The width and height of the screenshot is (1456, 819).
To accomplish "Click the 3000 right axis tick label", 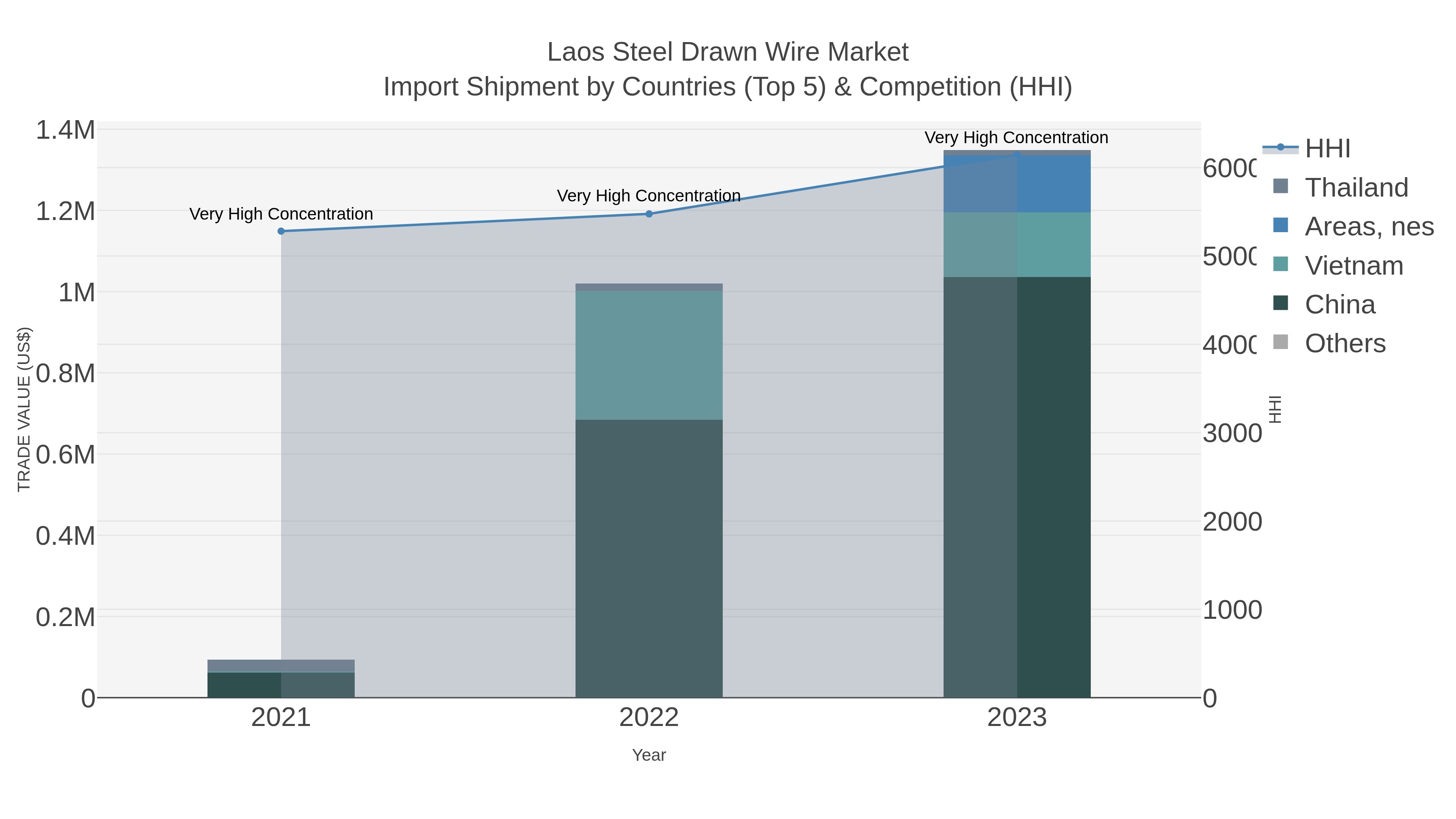I will [1232, 434].
